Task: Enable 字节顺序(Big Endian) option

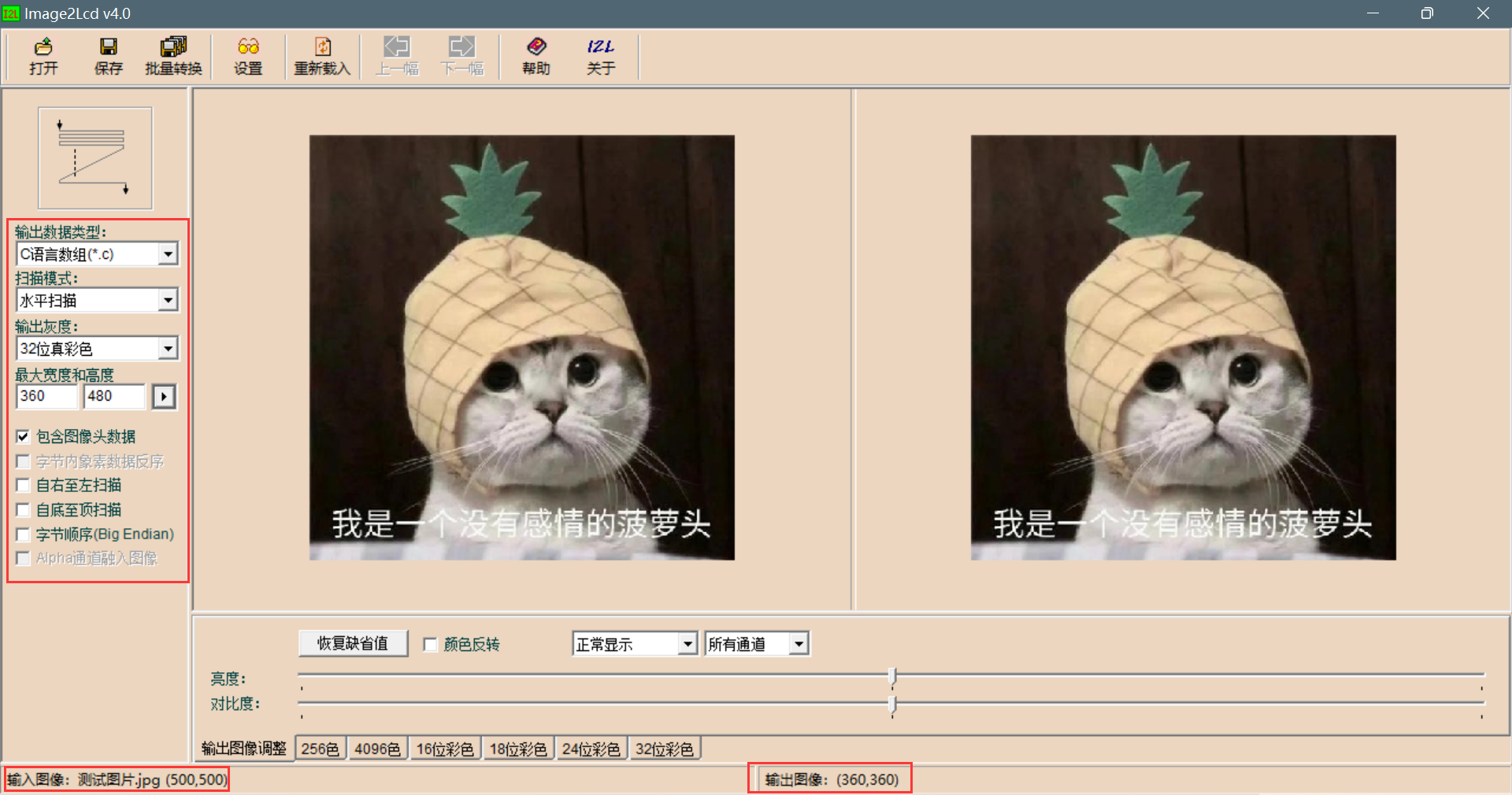Action: pos(23,534)
